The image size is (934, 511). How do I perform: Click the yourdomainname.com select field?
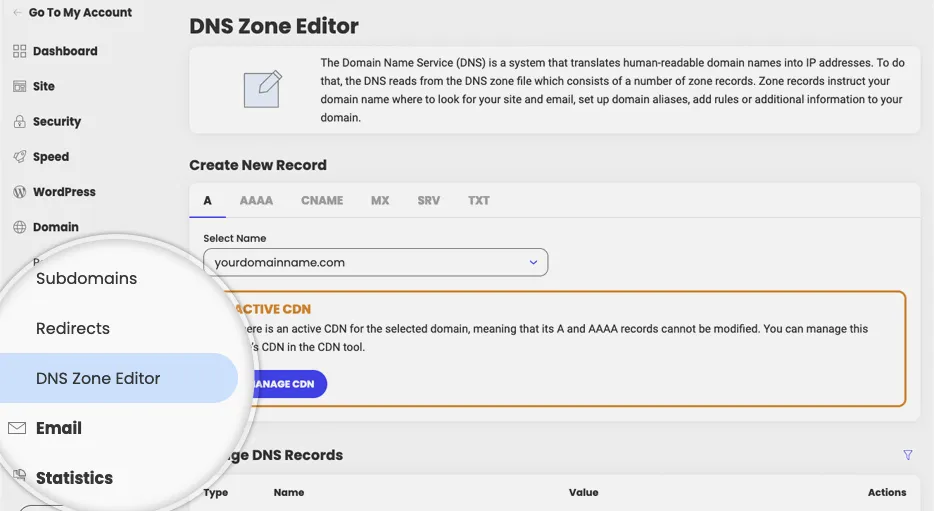point(375,263)
